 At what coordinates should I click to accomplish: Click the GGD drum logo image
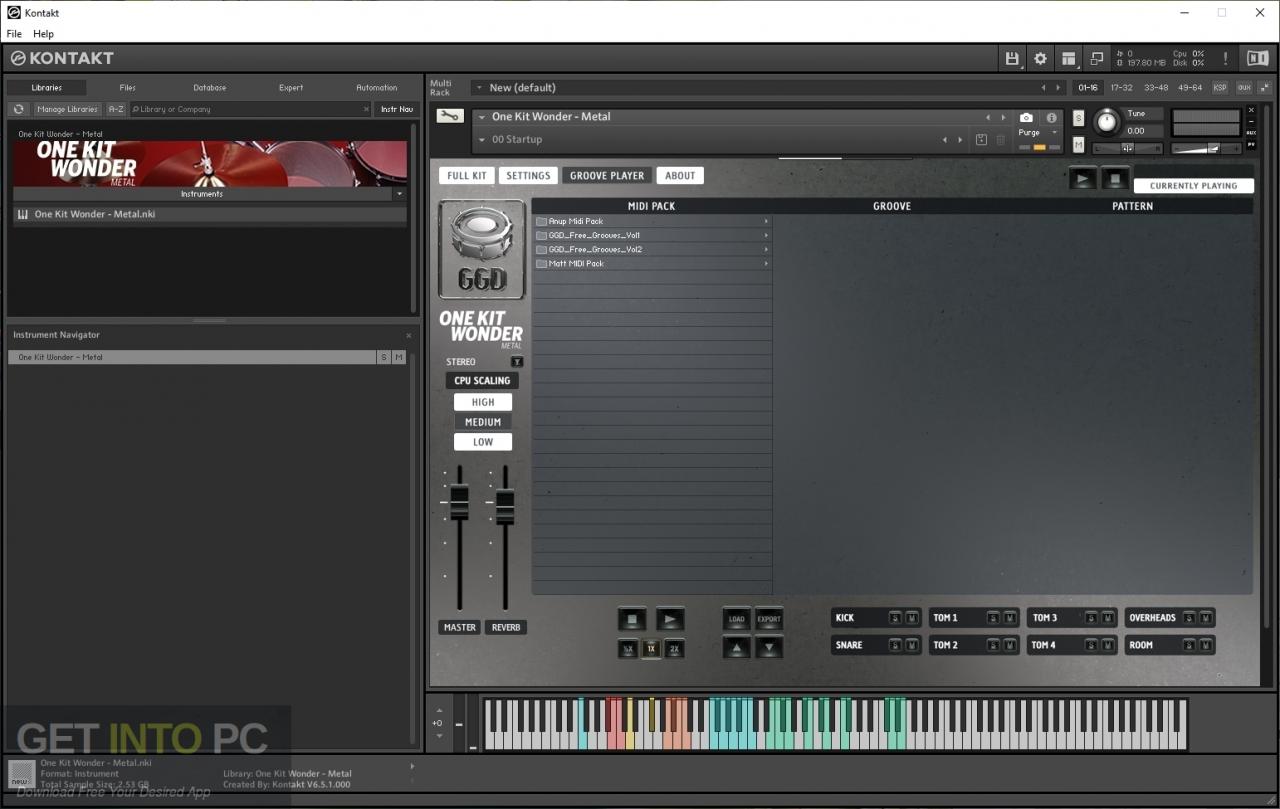482,249
